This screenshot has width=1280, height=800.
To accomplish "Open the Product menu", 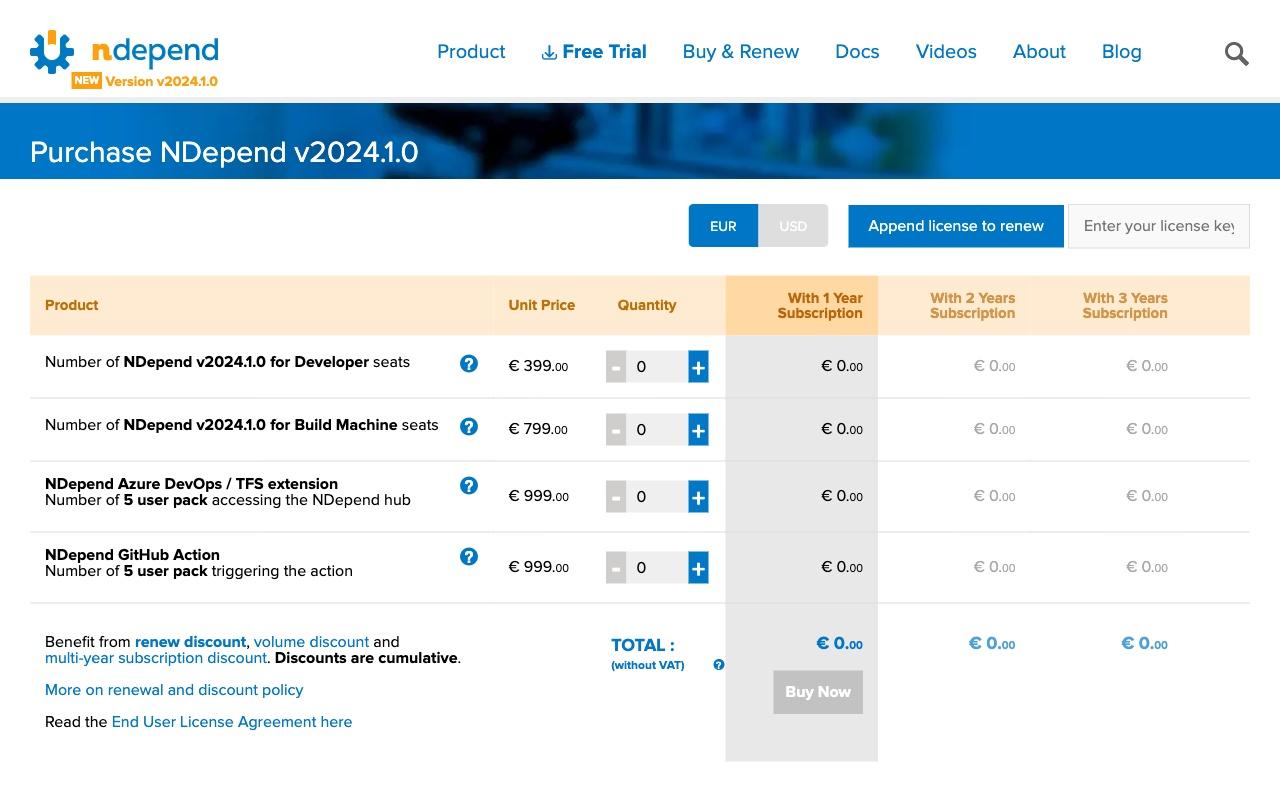I will [471, 52].
